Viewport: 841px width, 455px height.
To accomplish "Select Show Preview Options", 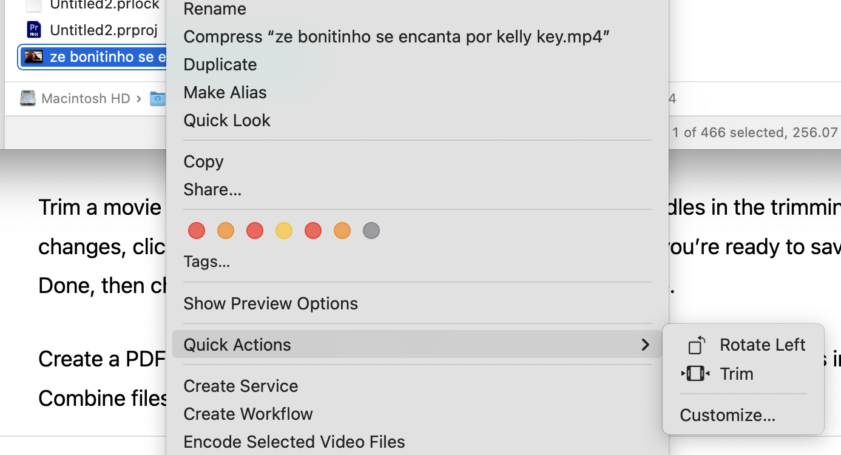I will click(x=270, y=303).
